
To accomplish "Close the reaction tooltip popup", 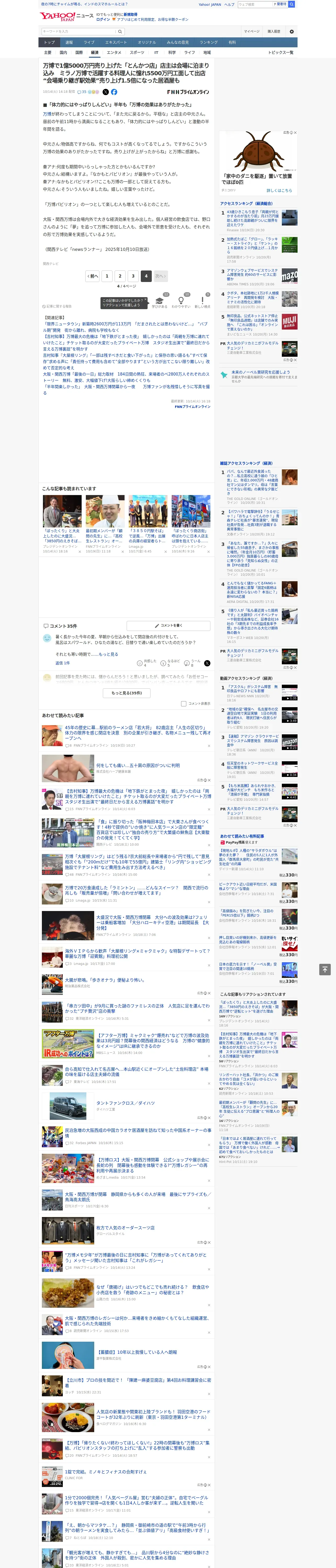I will (146, 300).
